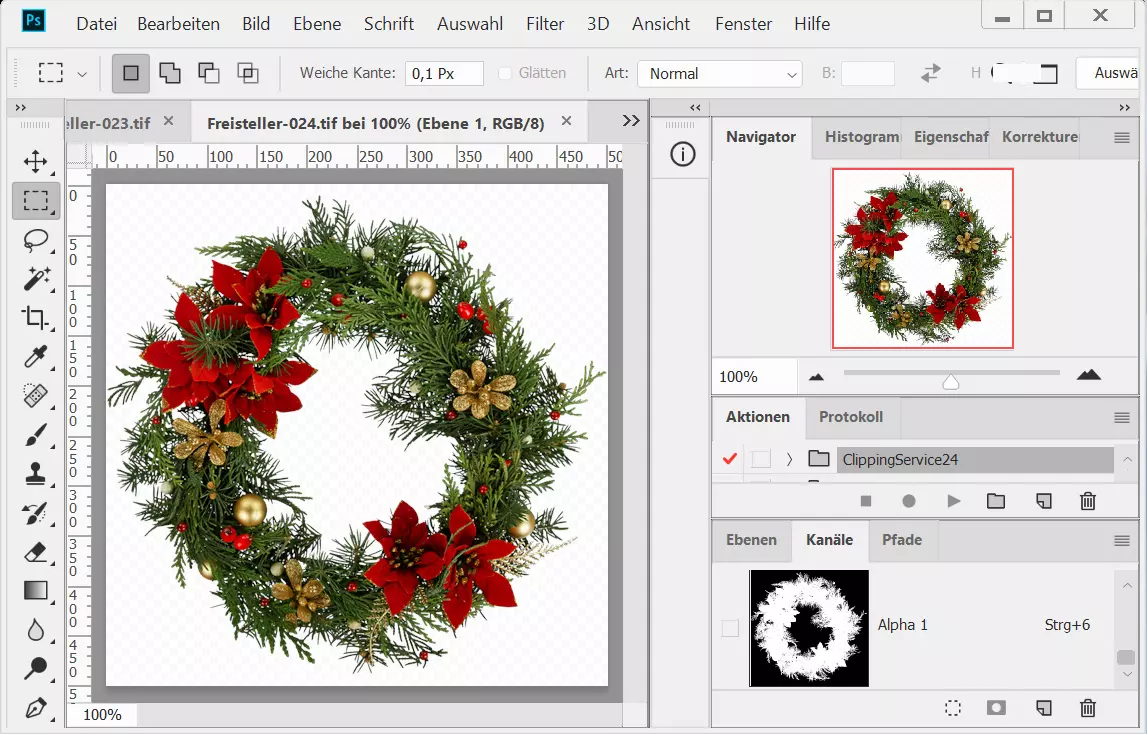Screen dimensions: 1147x734
Task: Switch to the Protokoll tab
Action: 850,417
